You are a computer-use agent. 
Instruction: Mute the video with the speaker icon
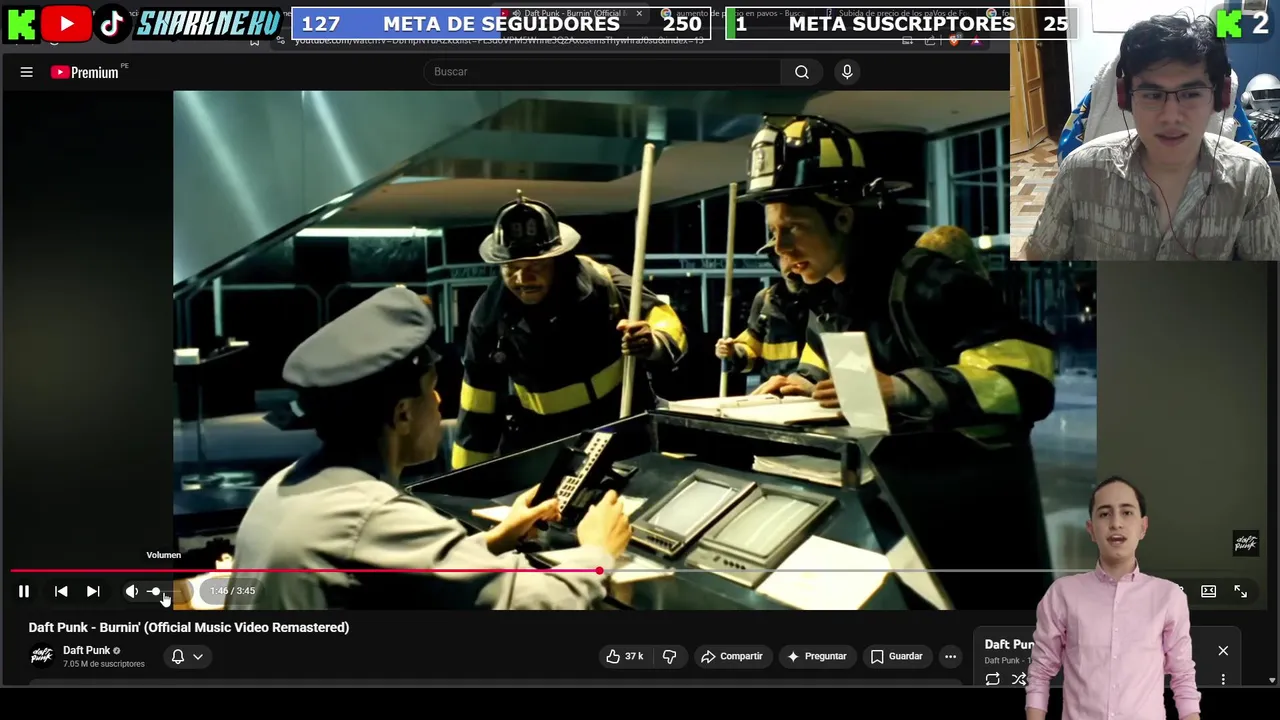[x=131, y=591]
